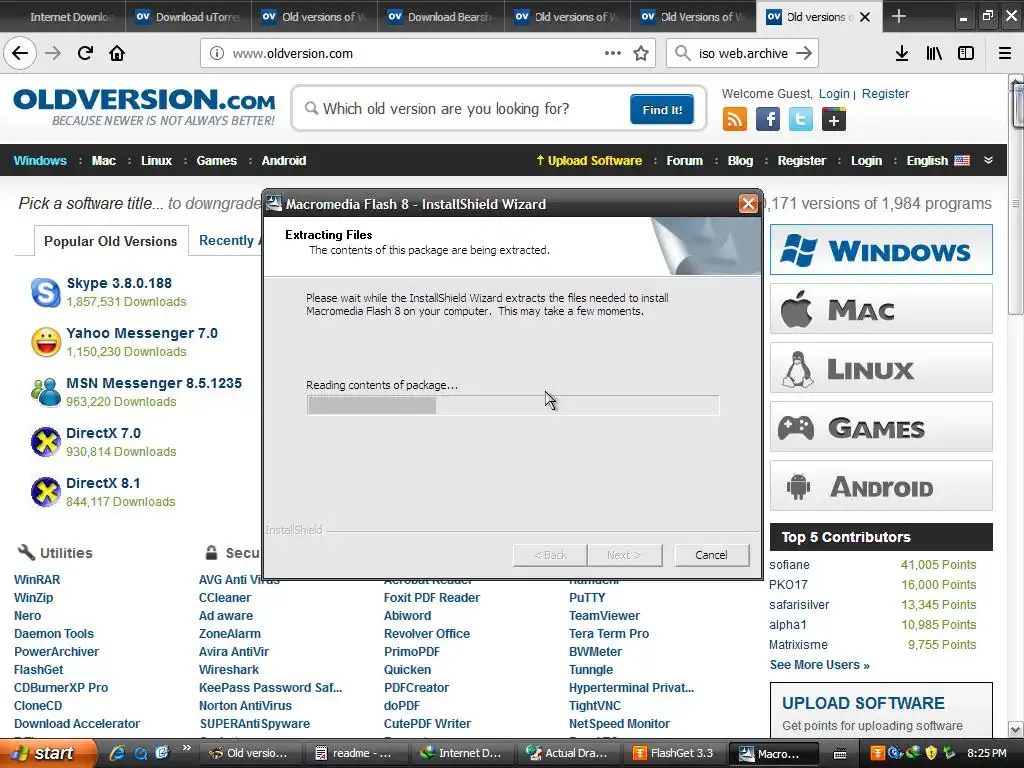Open the browser Library icon
The image size is (1024, 768).
pos(934,54)
